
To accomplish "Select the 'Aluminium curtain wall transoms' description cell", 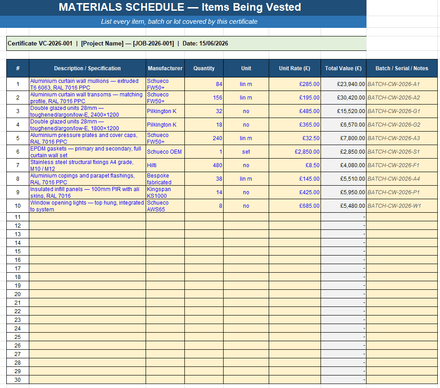I will pos(87,98).
